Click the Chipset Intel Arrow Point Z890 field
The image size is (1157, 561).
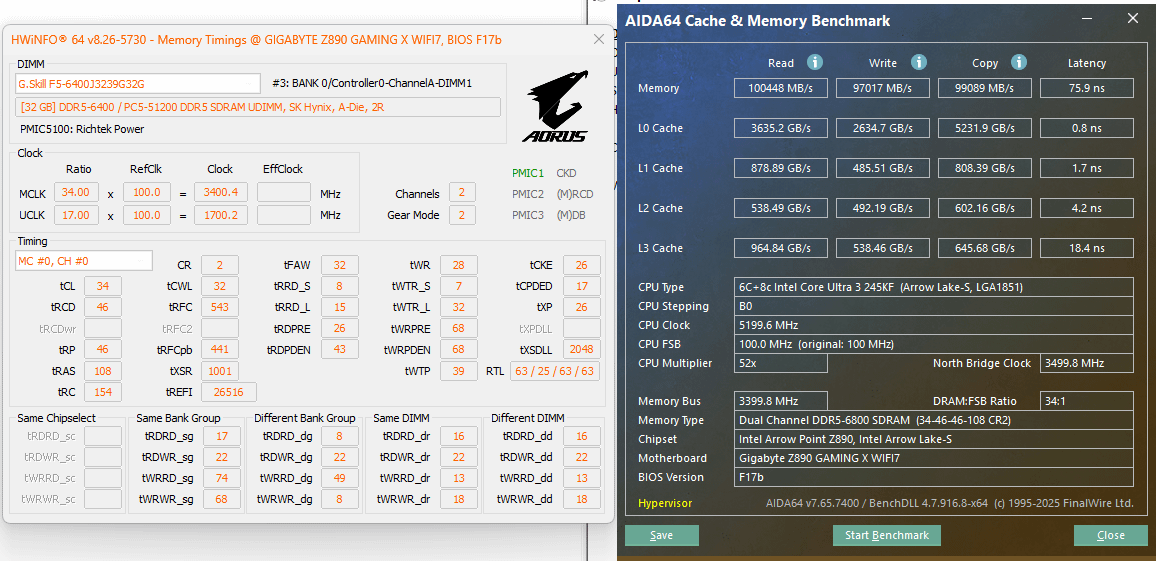tap(934, 439)
